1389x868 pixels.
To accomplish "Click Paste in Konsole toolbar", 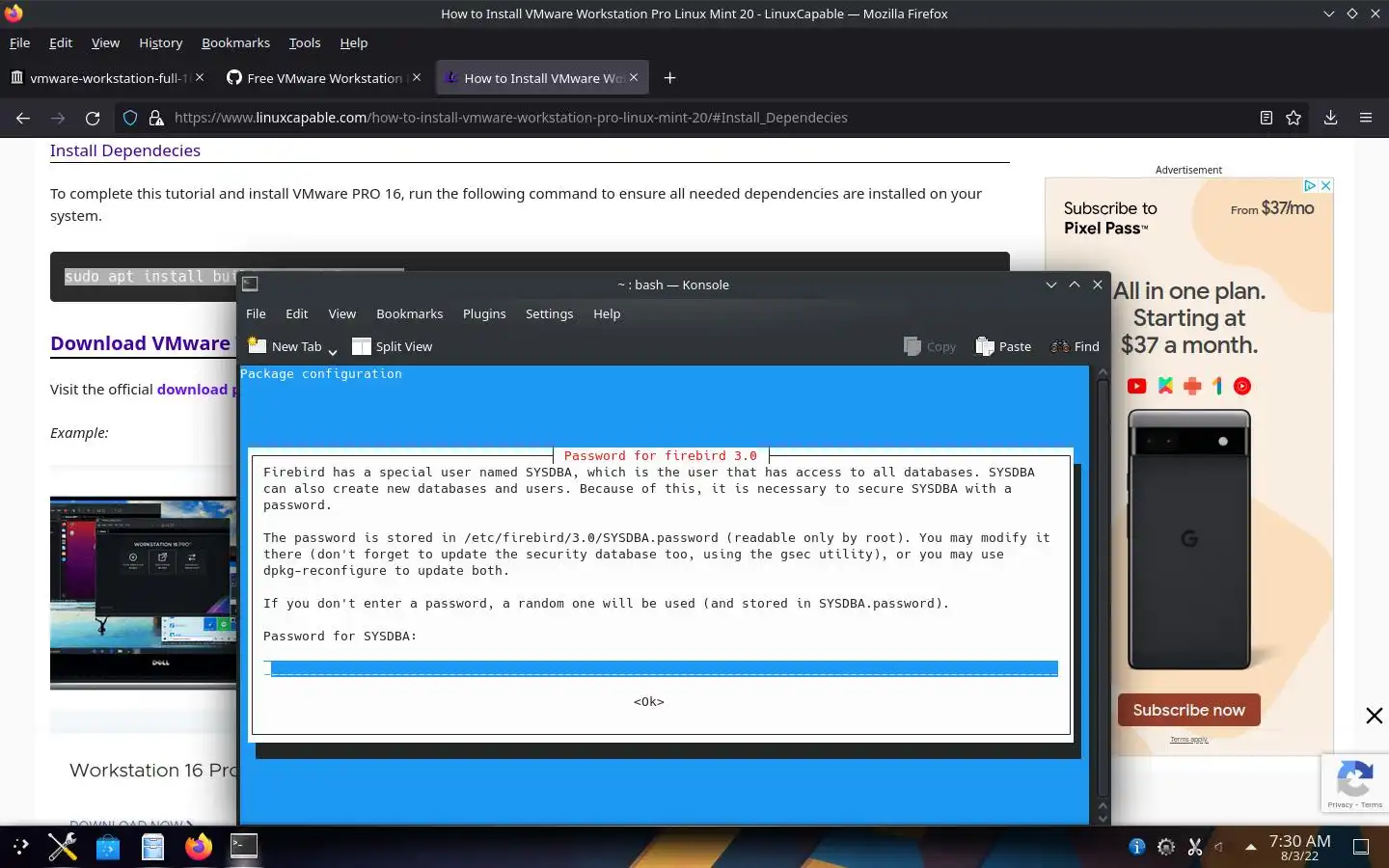I will click(x=1003, y=346).
